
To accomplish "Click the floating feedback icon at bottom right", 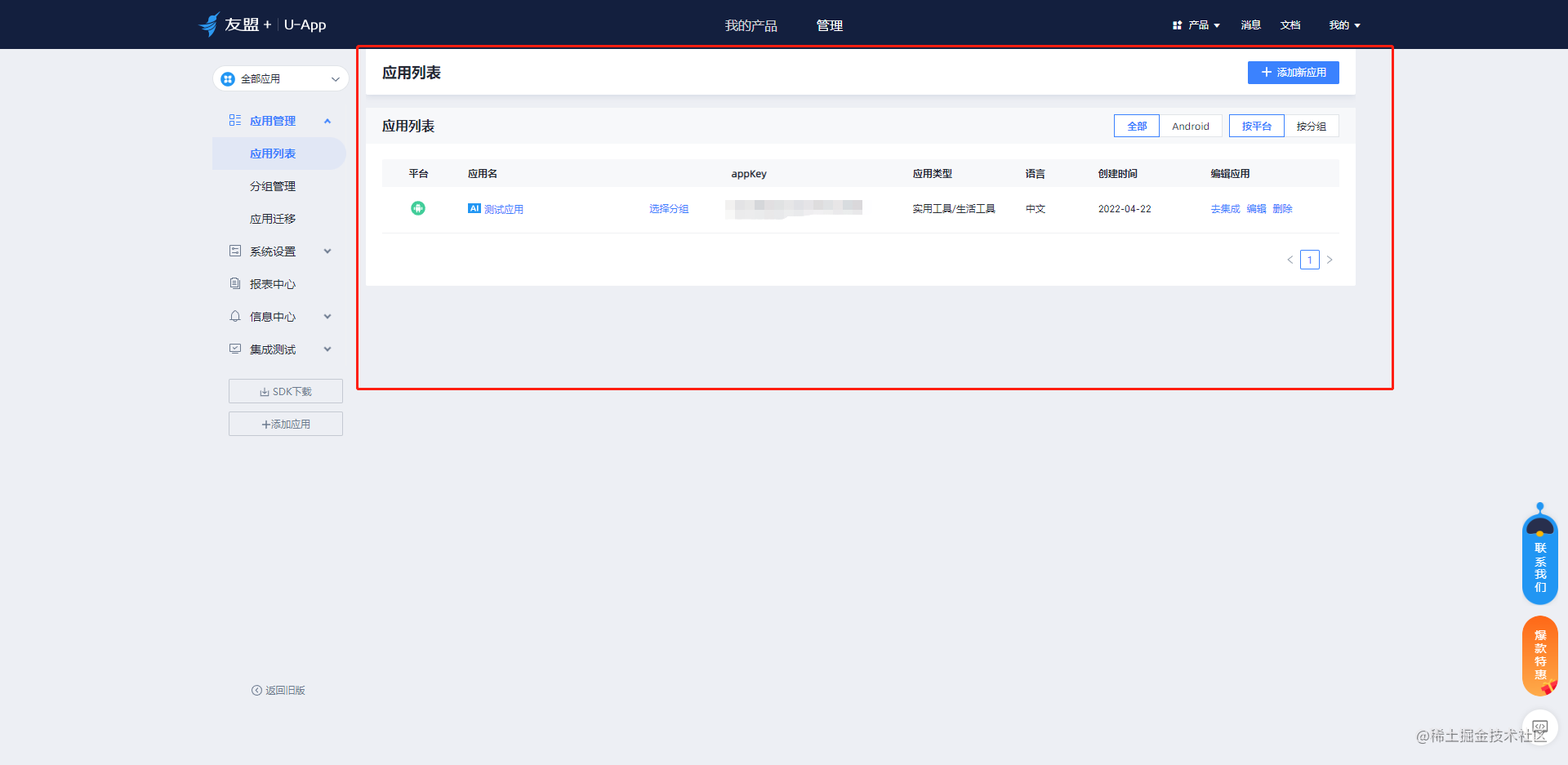I will 1540,727.
